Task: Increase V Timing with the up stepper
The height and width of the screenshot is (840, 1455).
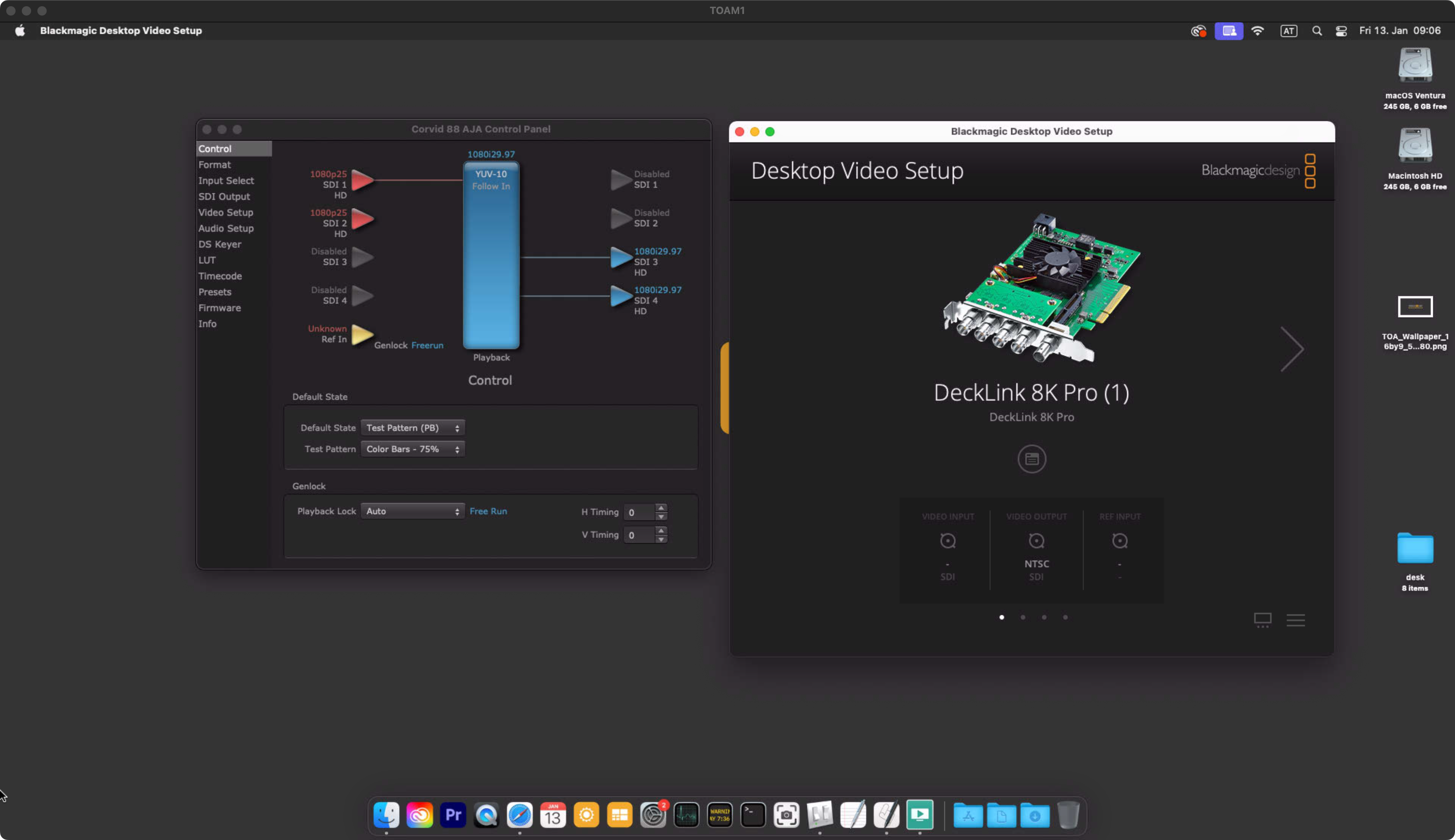Action: (x=661, y=530)
